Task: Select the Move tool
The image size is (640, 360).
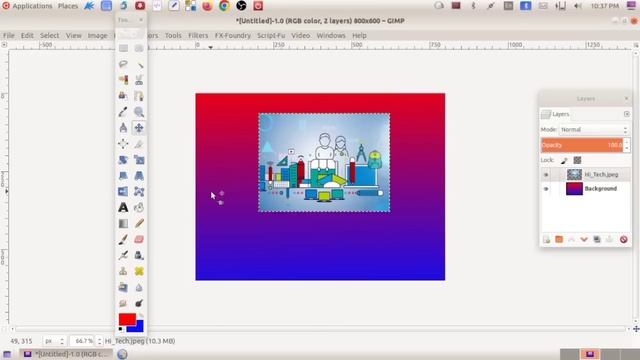Action: coord(139,128)
